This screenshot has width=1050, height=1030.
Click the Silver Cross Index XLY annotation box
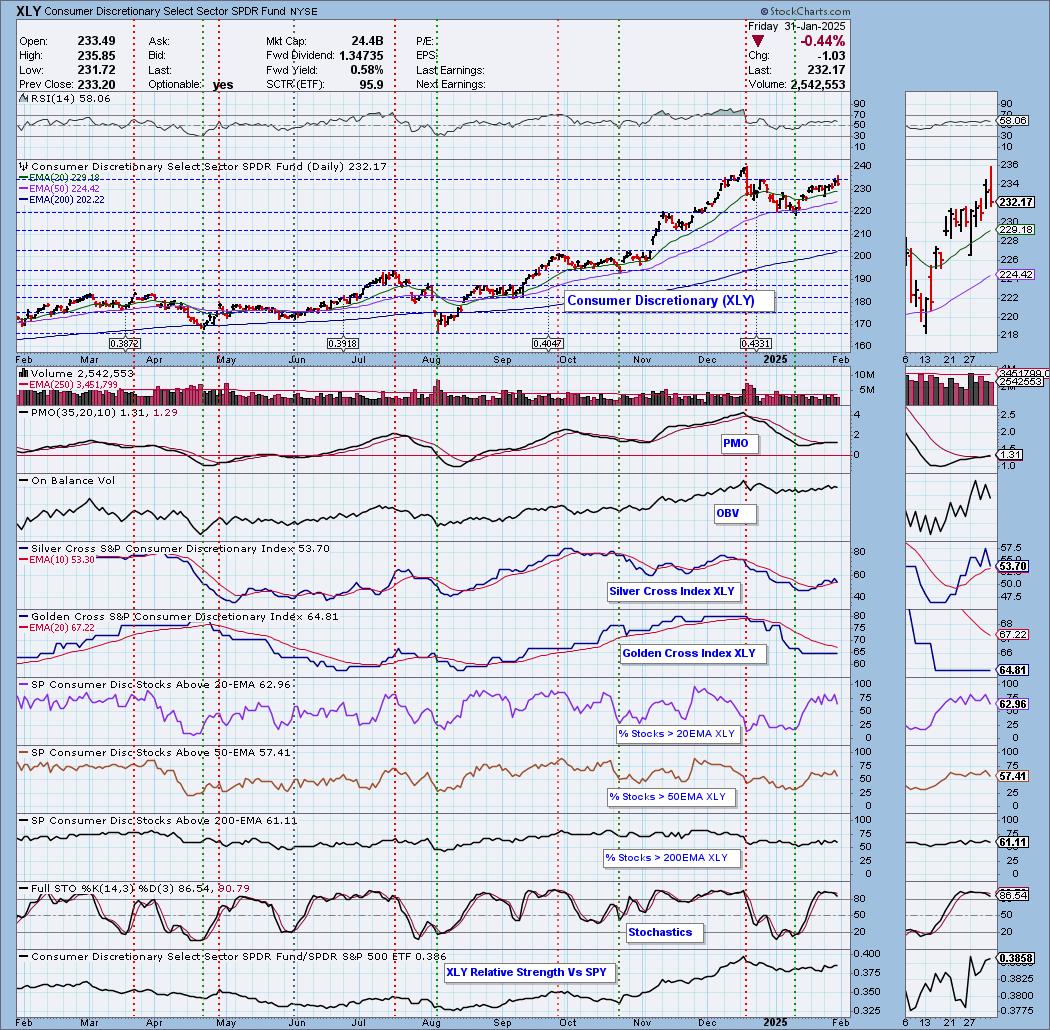[x=672, y=591]
